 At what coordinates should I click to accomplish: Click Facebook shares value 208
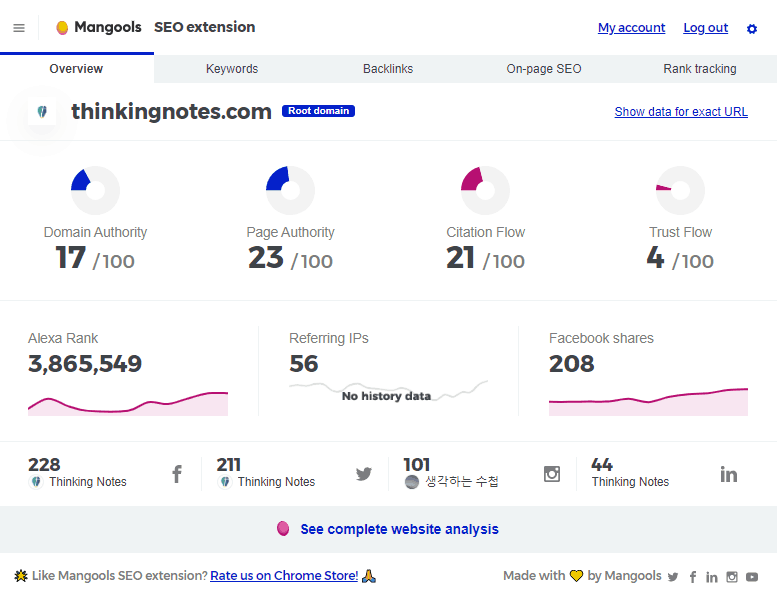(x=571, y=364)
